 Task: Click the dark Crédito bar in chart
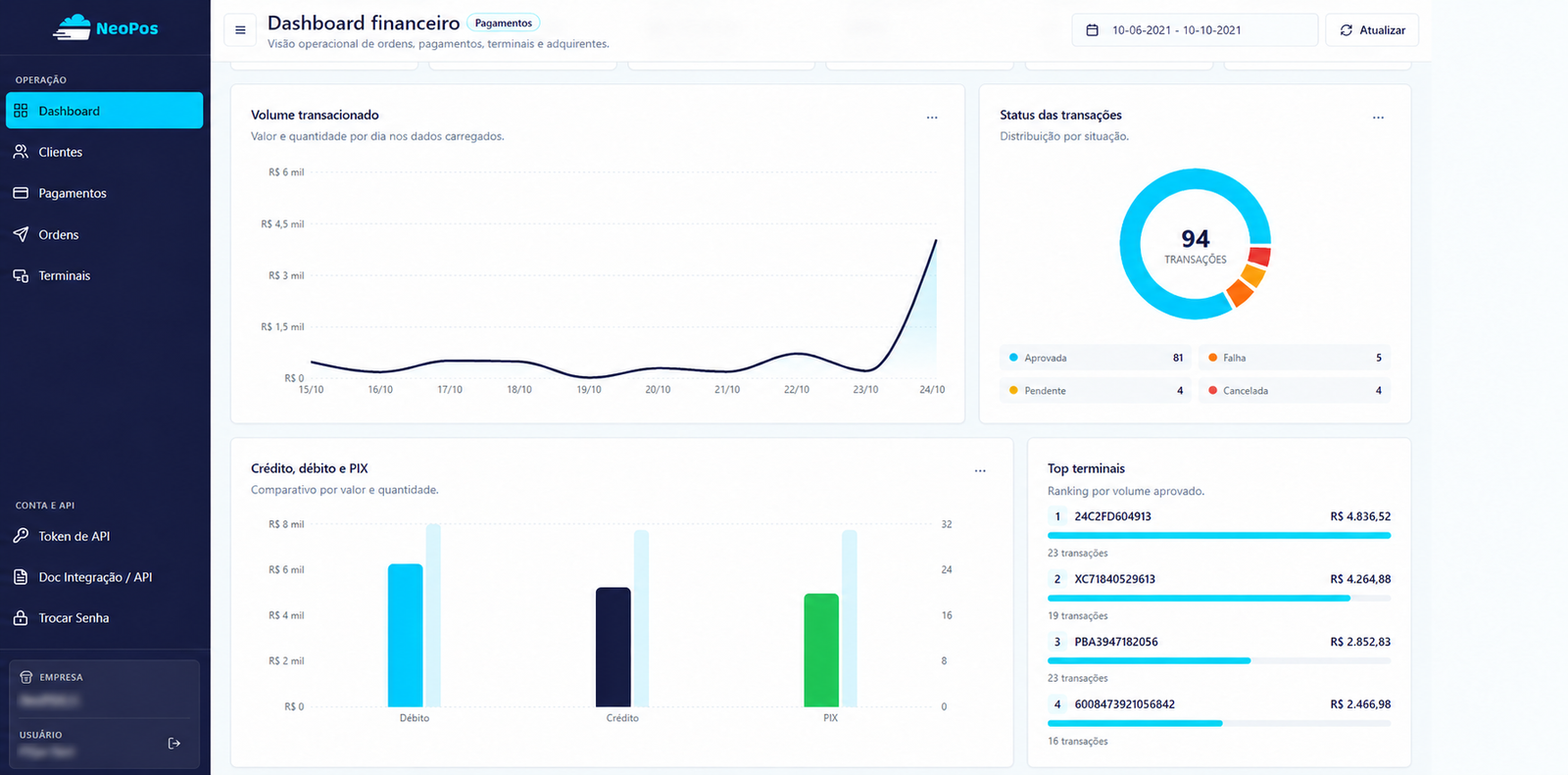tap(613, 647)
